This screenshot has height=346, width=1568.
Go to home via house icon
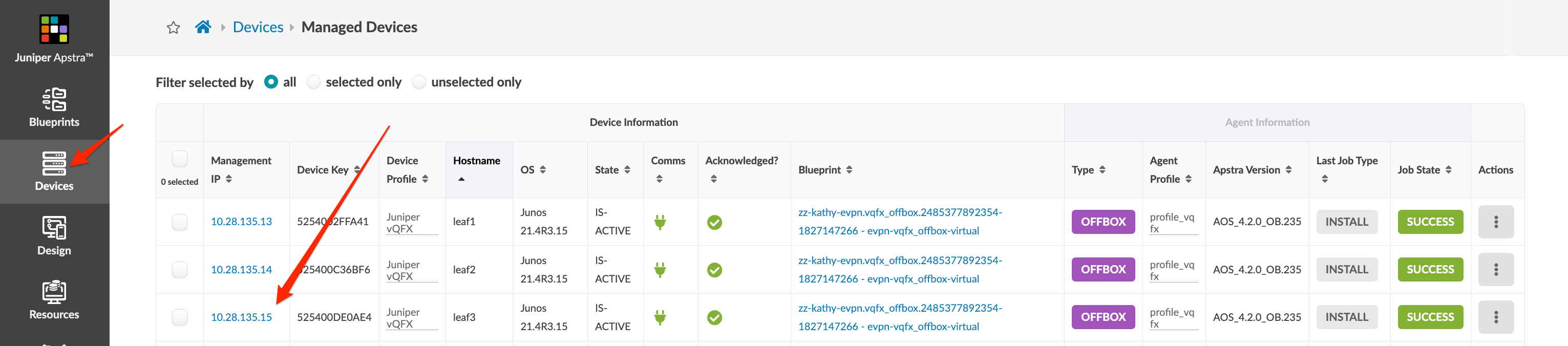[203, 27]
